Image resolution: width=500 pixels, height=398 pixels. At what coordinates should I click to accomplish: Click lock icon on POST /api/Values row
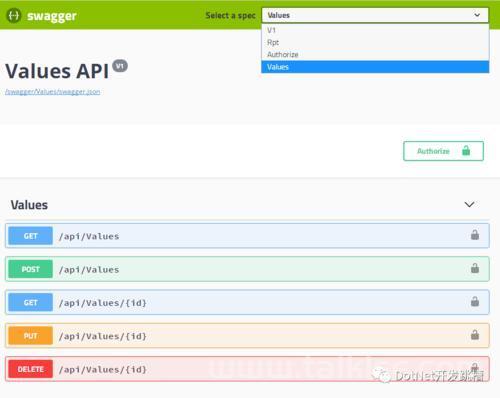475,268
